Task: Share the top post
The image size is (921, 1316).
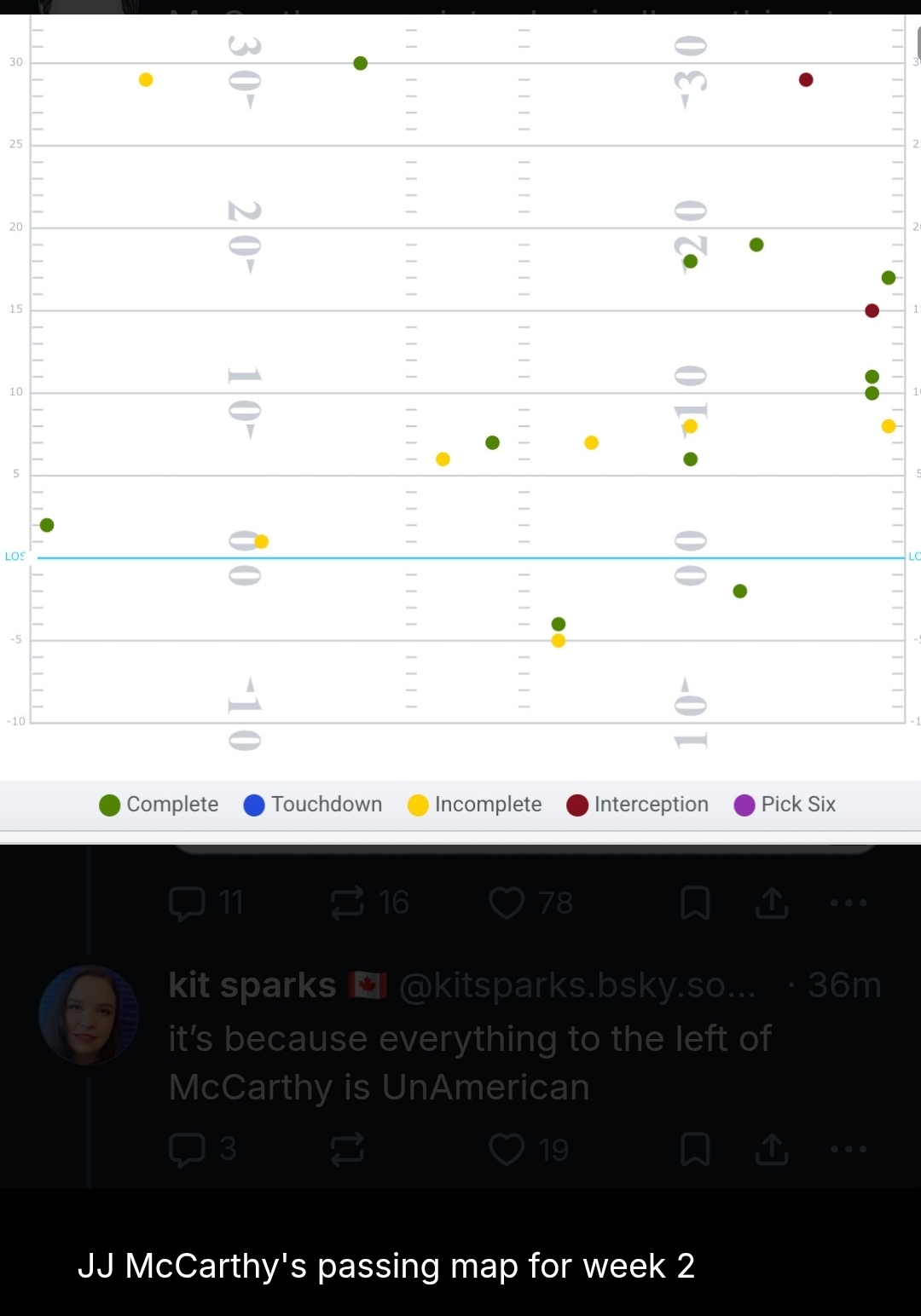Action: click(x=772, y=903)
